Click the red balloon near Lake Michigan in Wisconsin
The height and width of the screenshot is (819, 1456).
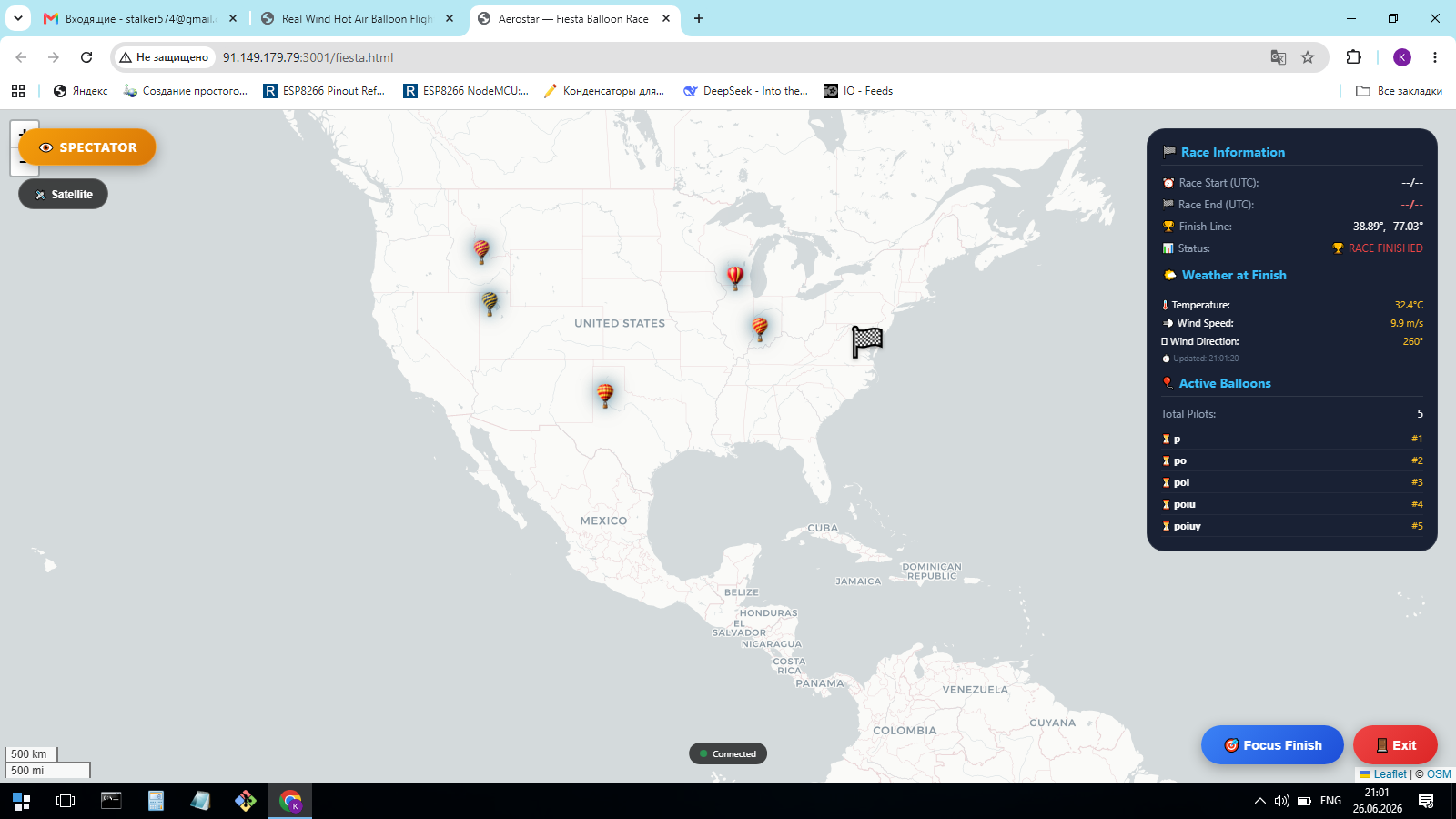[x=735, y=277]
